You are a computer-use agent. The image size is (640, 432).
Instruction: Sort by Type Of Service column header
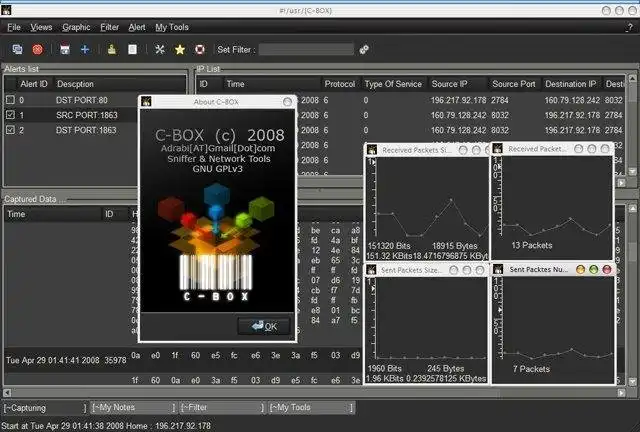click(x=393, y=84)
